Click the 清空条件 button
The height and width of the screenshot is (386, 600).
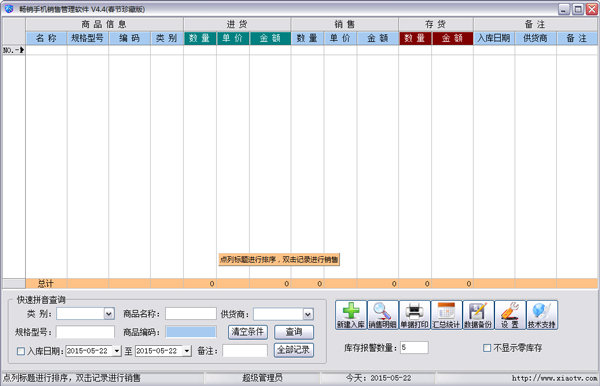(x=248, y=332)
